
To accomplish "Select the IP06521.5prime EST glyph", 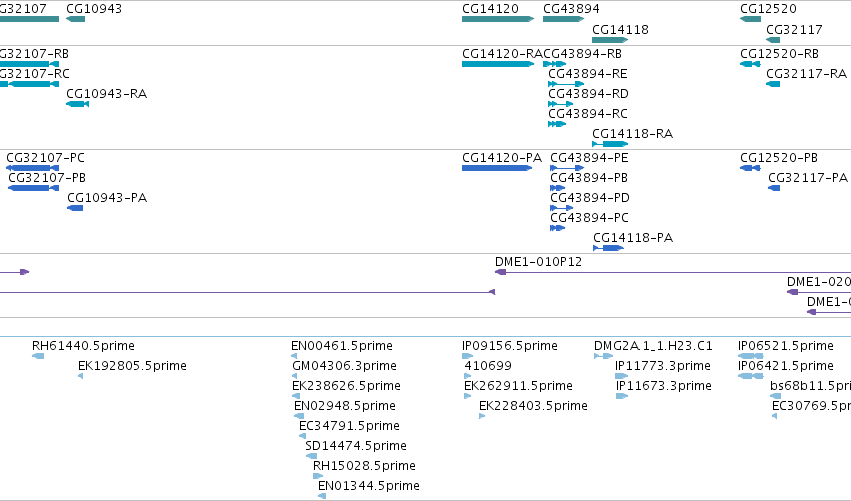I will point(751,356).
